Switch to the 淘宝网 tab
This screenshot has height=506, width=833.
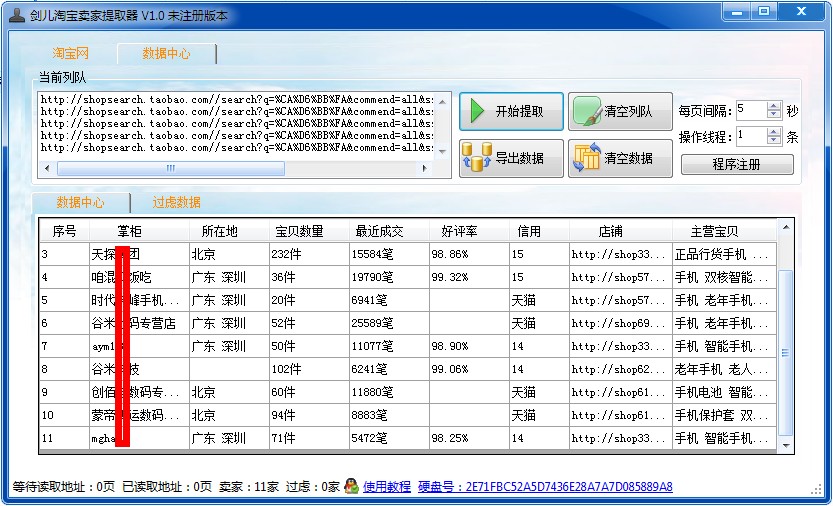(x=71, y=53)
